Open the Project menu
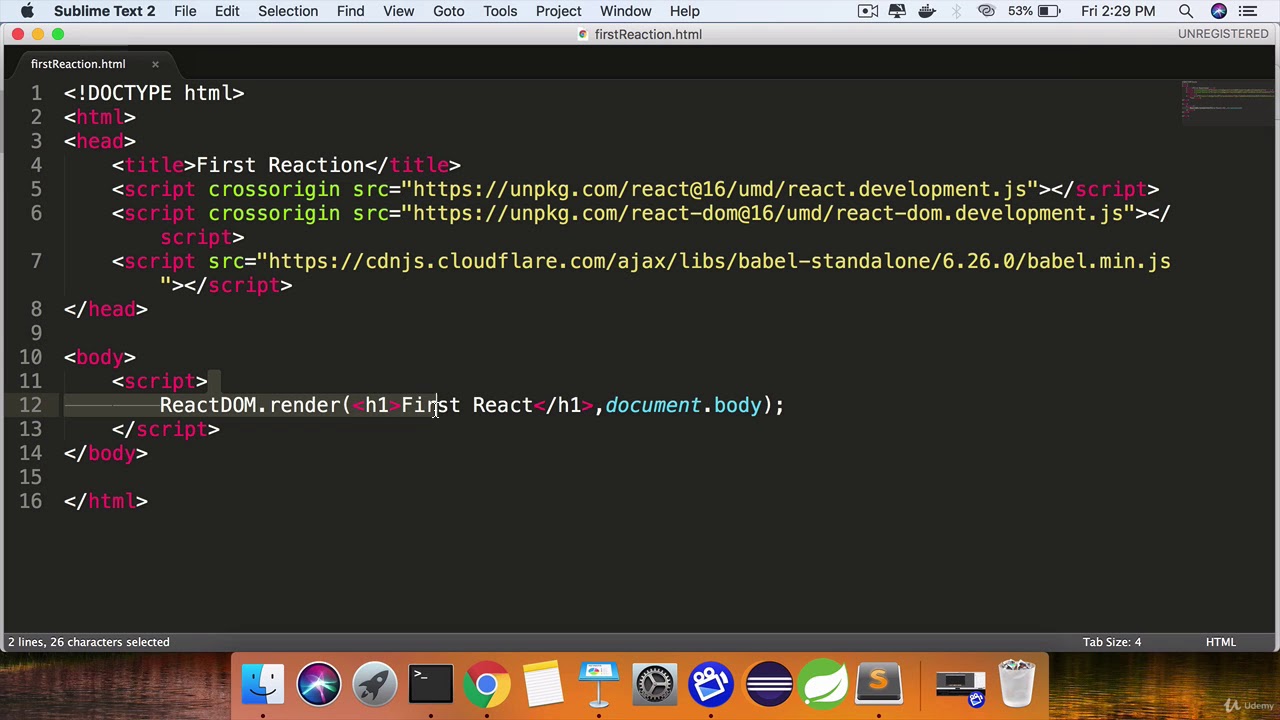The image size is (1280, 720). coord(558,11)
